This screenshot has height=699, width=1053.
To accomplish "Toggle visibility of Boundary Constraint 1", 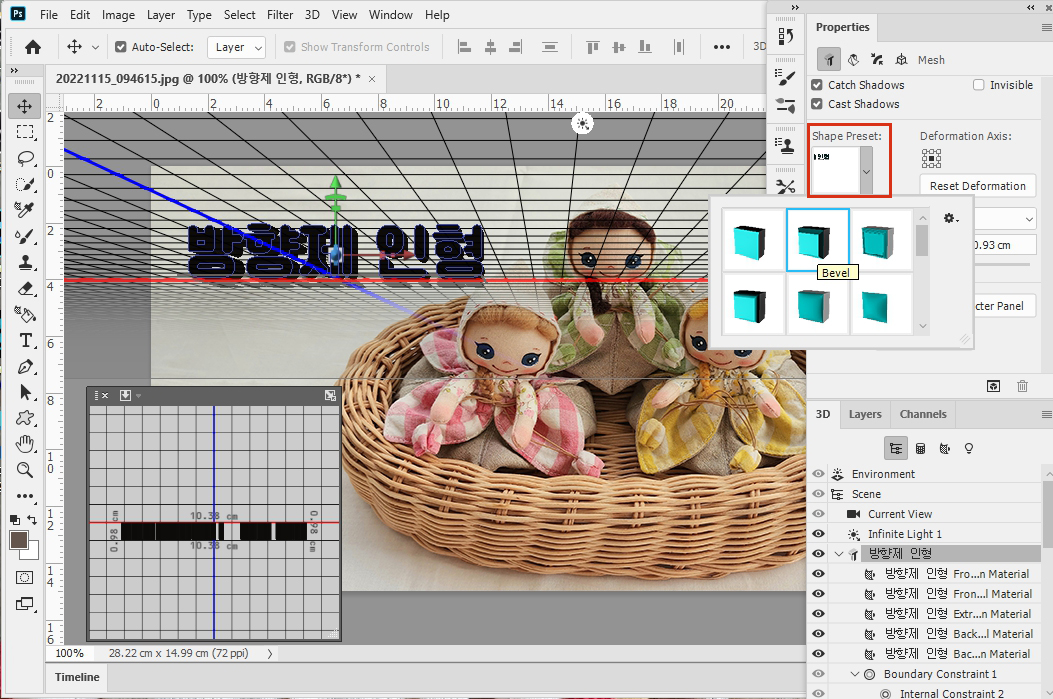I will [x=818, y=674].
